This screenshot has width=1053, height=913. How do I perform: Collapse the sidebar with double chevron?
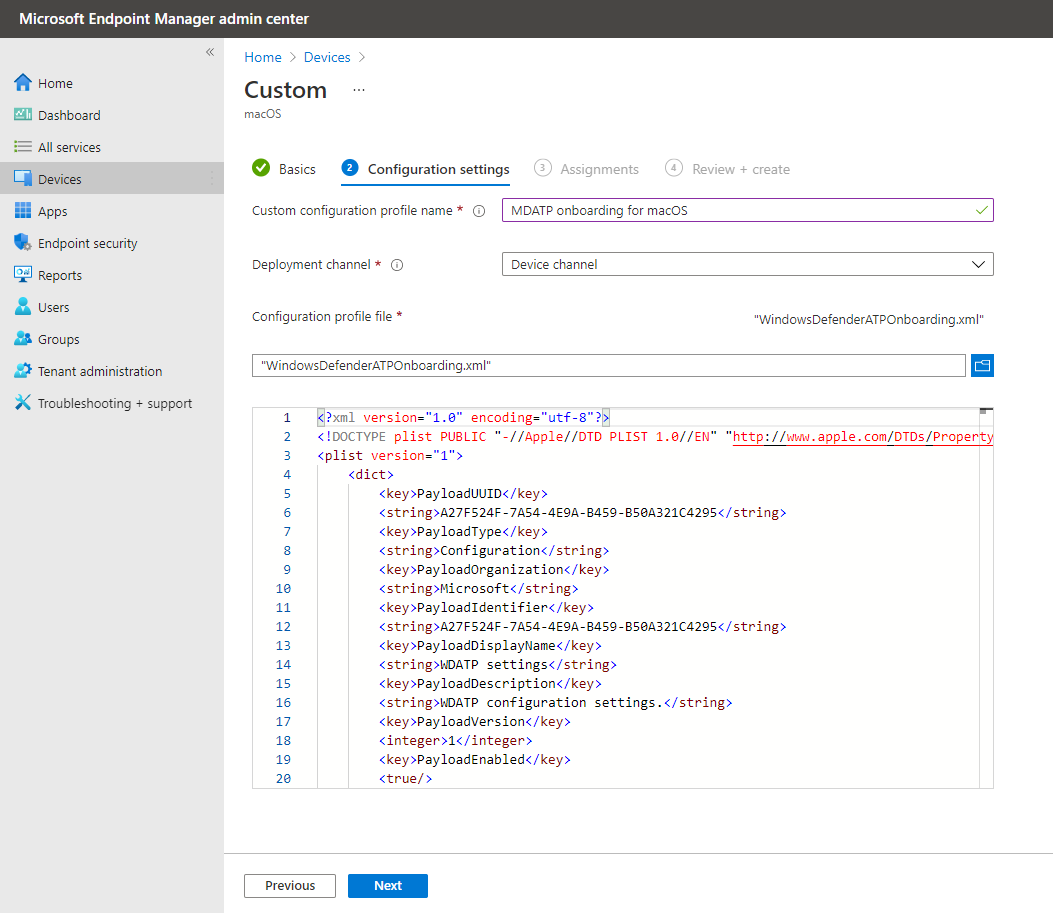pos(210,52)
